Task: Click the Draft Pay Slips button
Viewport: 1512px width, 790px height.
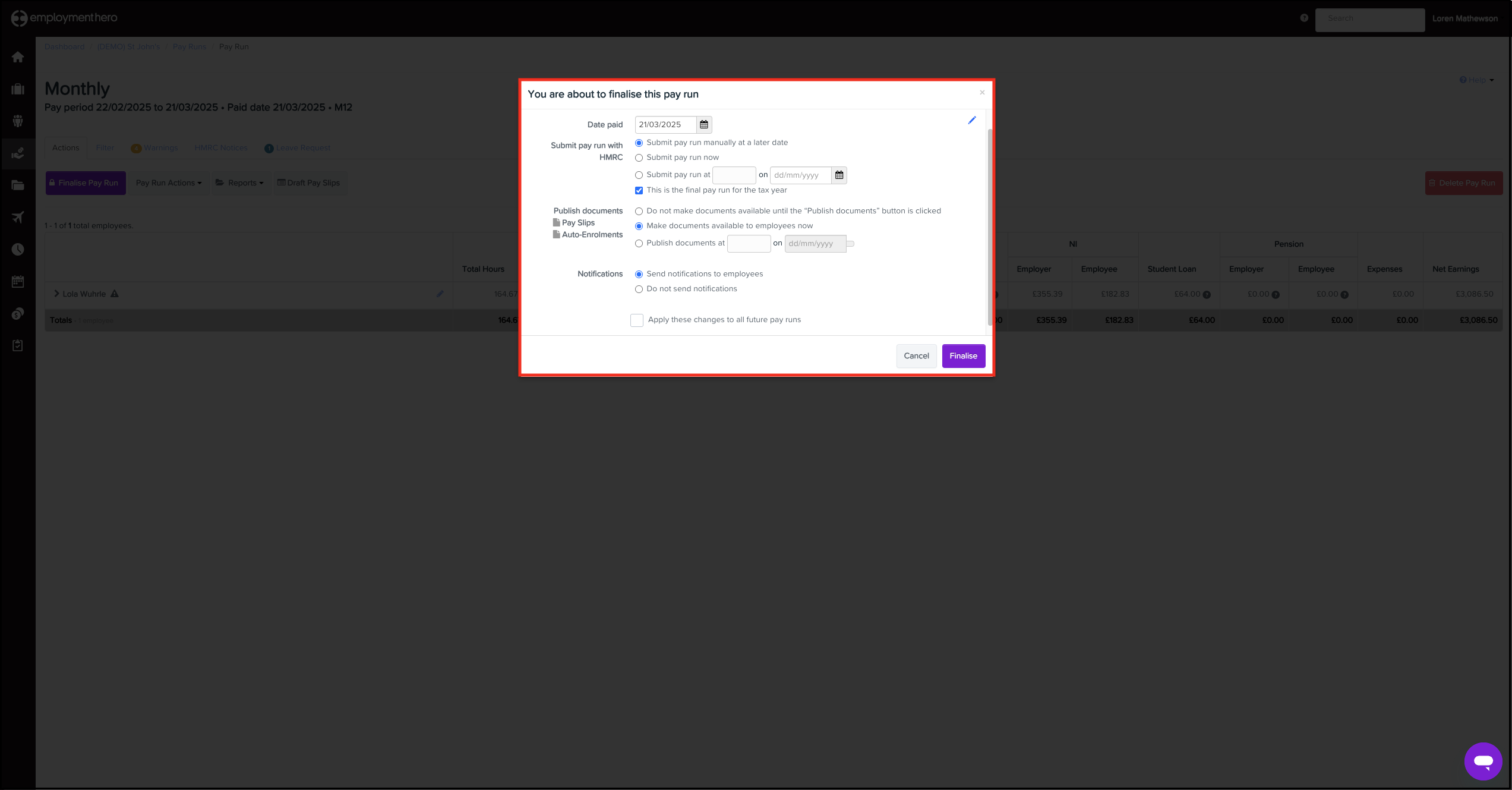Action: [x=309, y=183]
